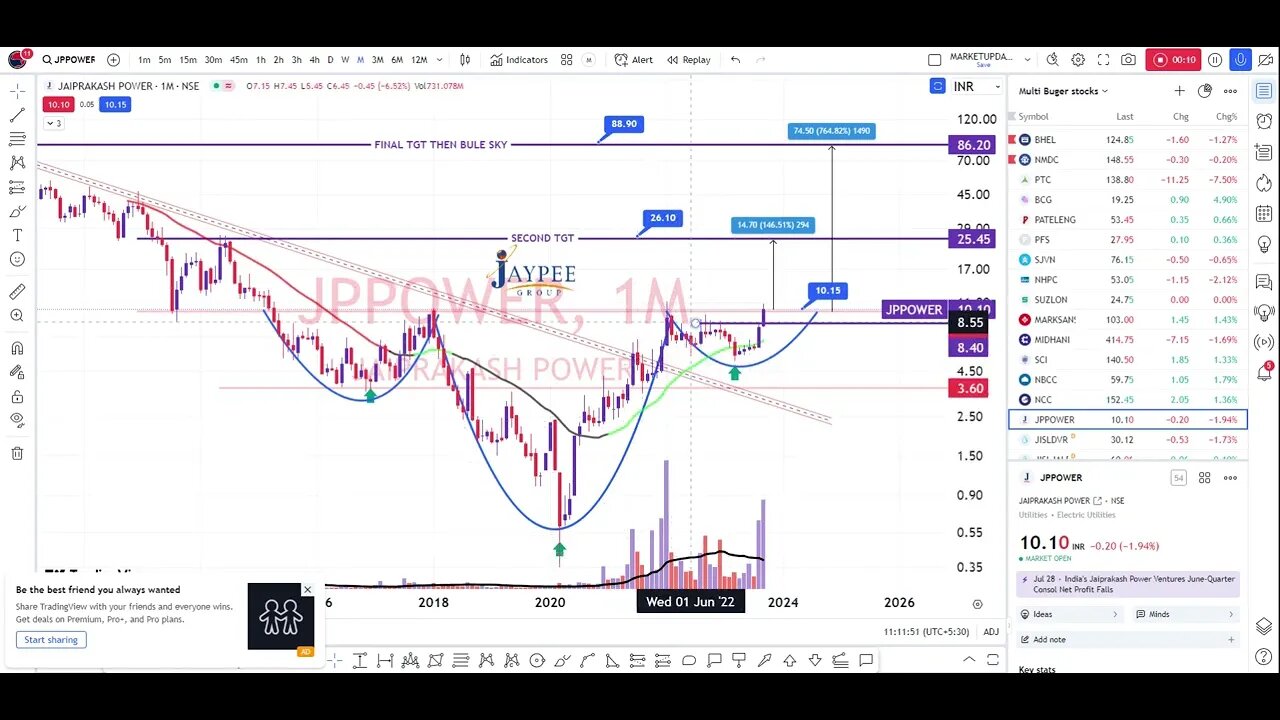Sort the watchlist by Chg% column
This screenshot has height=720, width=1280.
[1227, 117]
